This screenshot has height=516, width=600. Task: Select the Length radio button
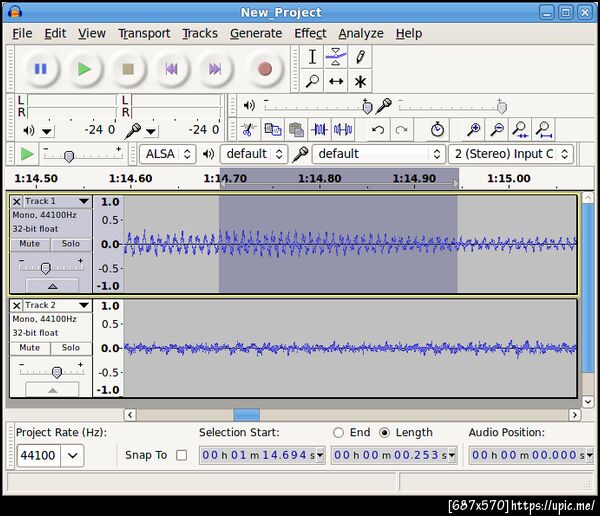[x=385, y=433]
